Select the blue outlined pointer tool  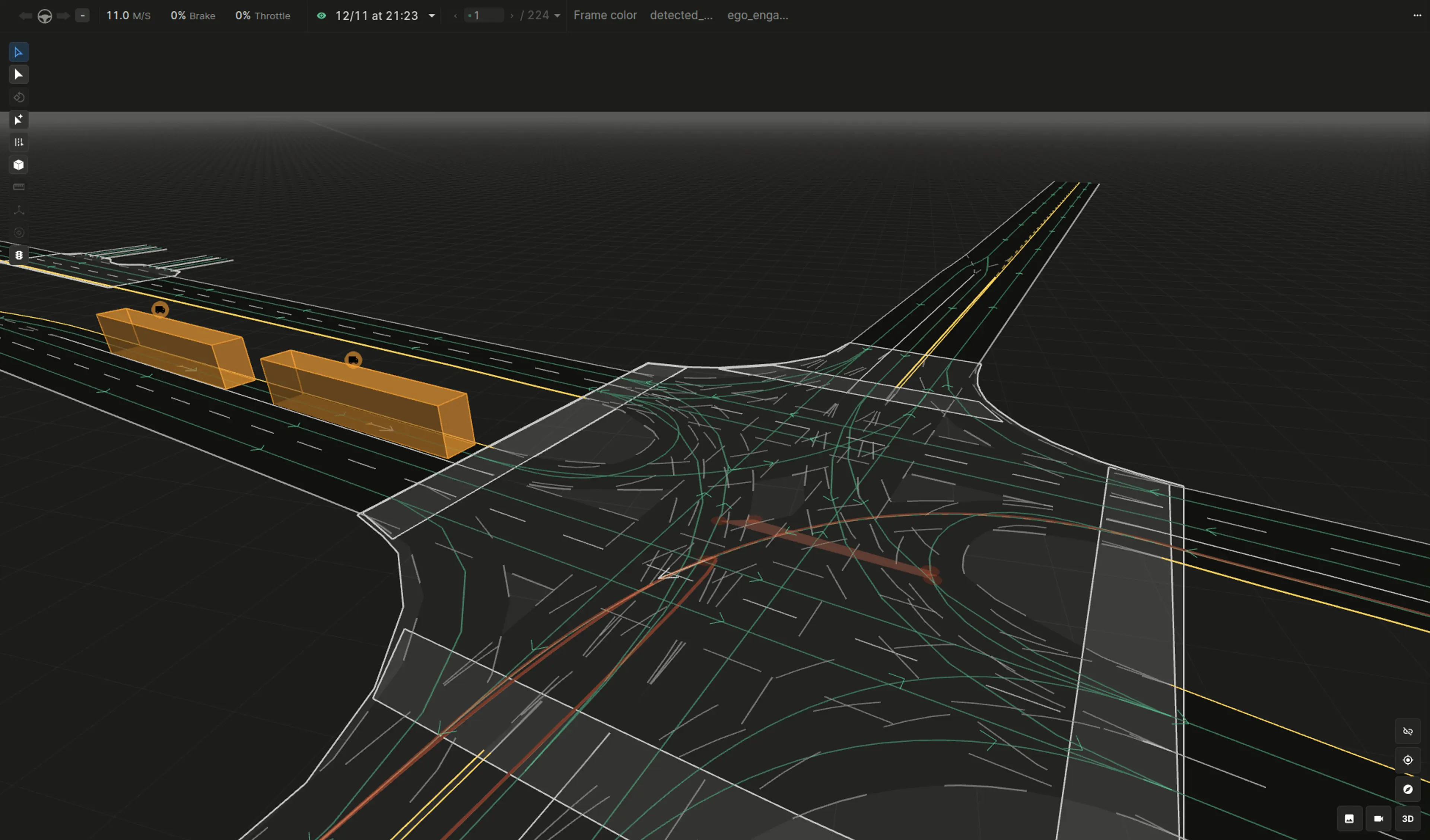pyautogui.click(x=18, y=52)
